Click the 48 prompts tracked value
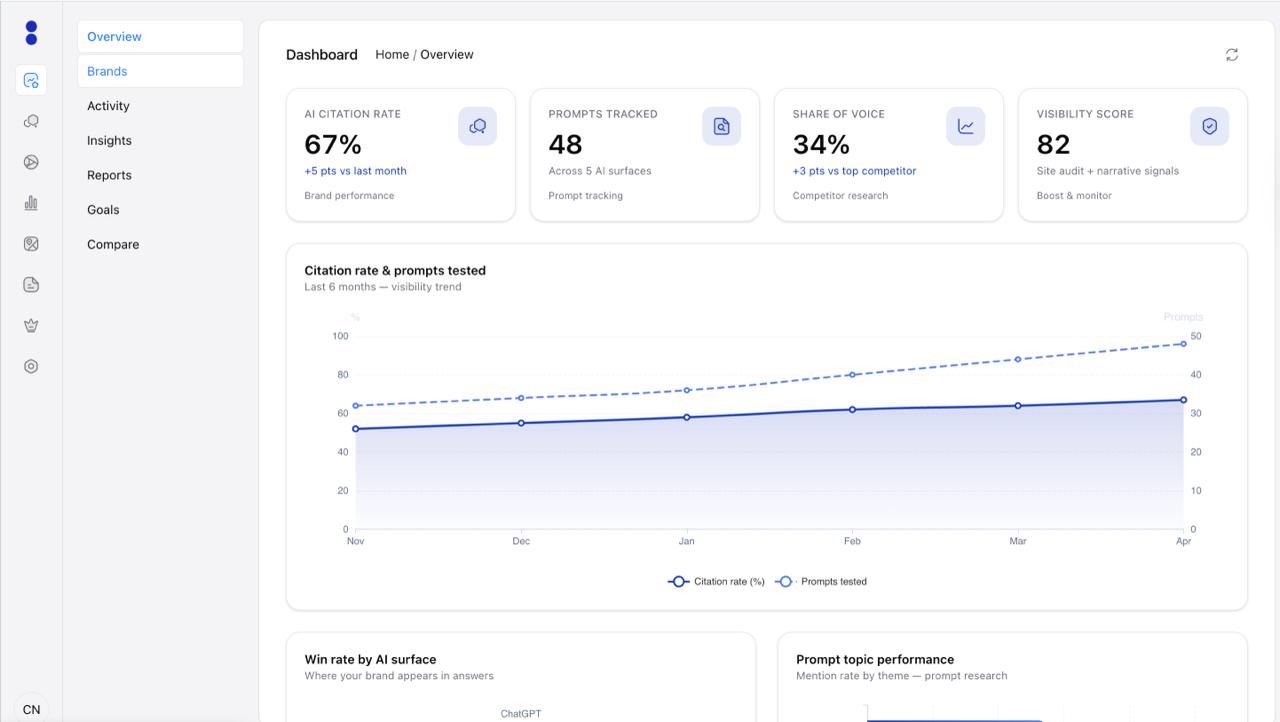 [x=565, y=144]
